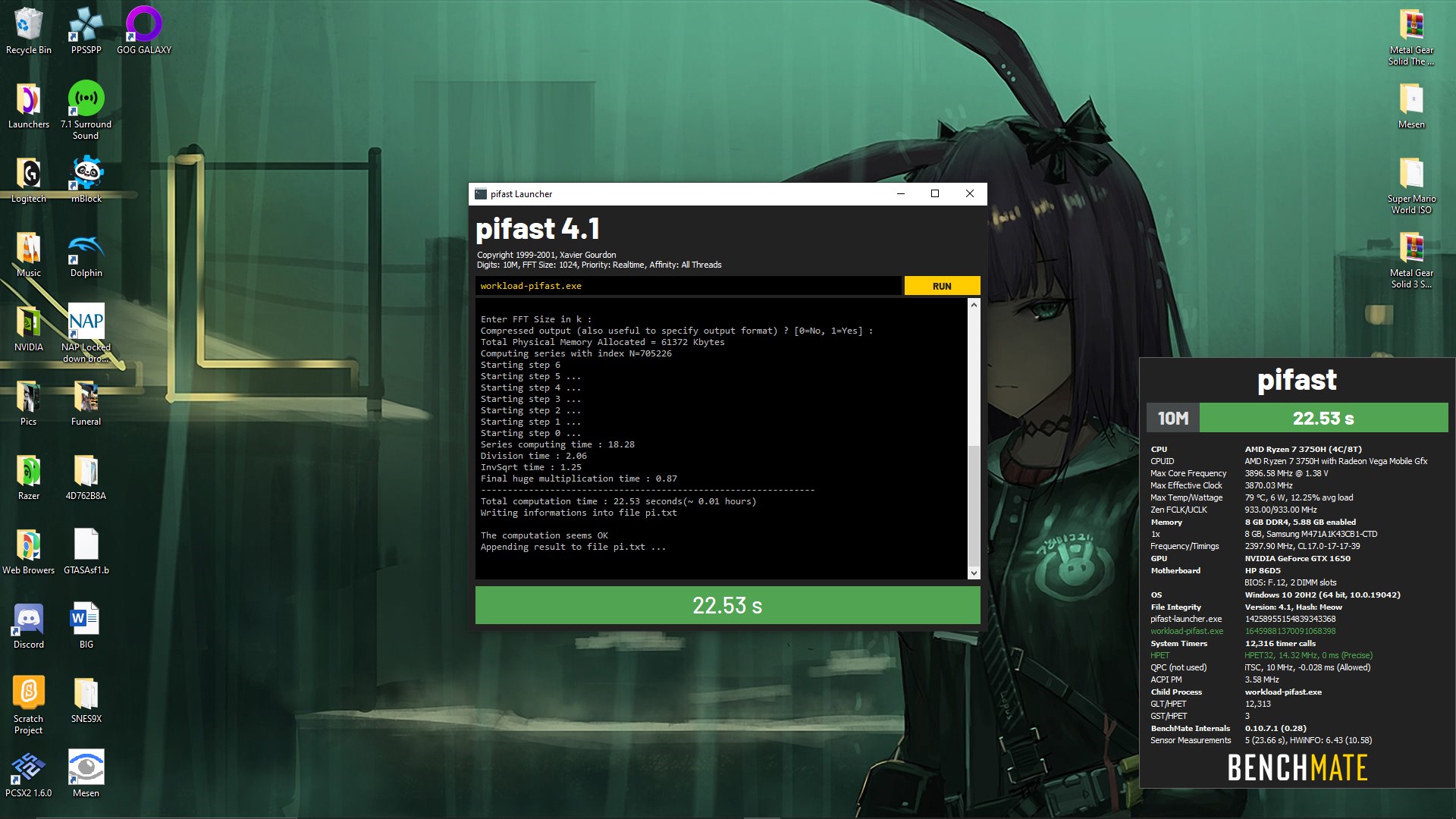Click the HP 86D5 motherboard value

click(1262, 570)
